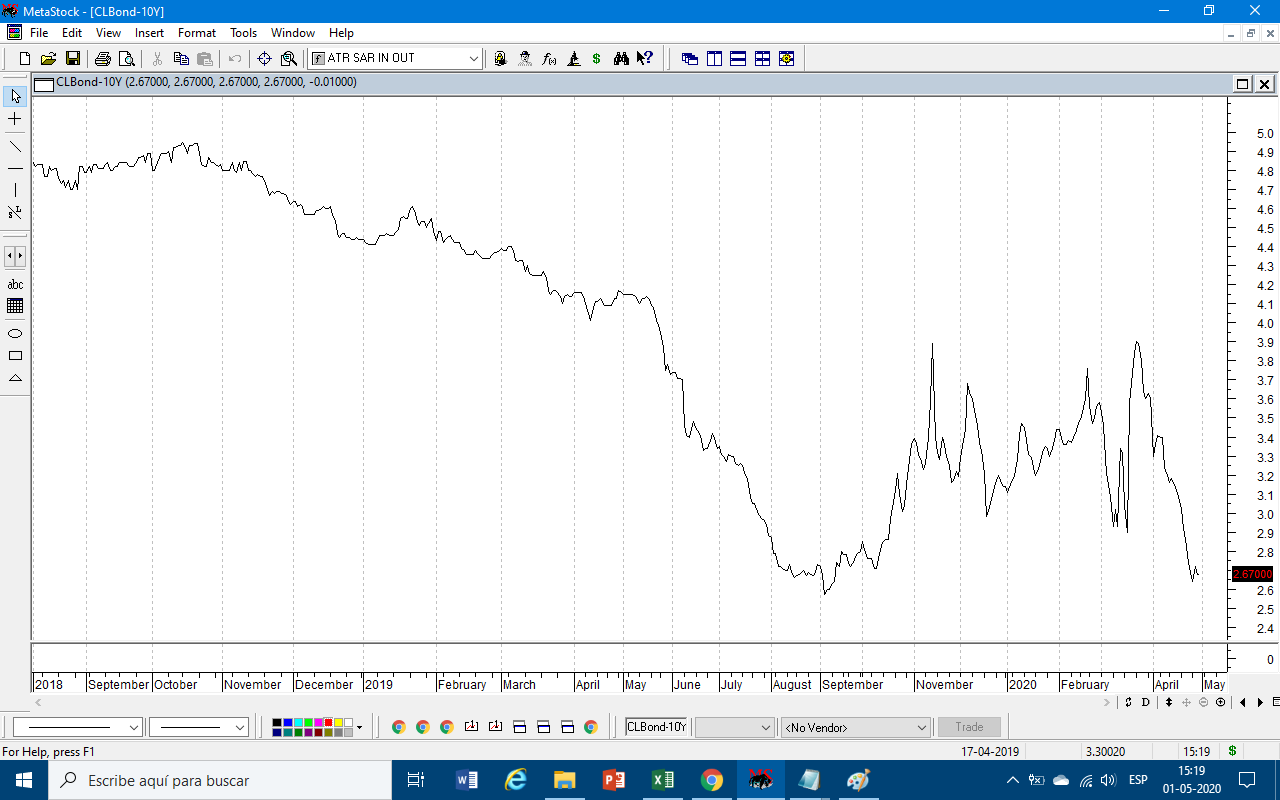Image resolution: width=1280 pixels, height=800 pixels.
Task: Zoom in chart with plus magnifier icon
Action: [x=1221, y=703]
